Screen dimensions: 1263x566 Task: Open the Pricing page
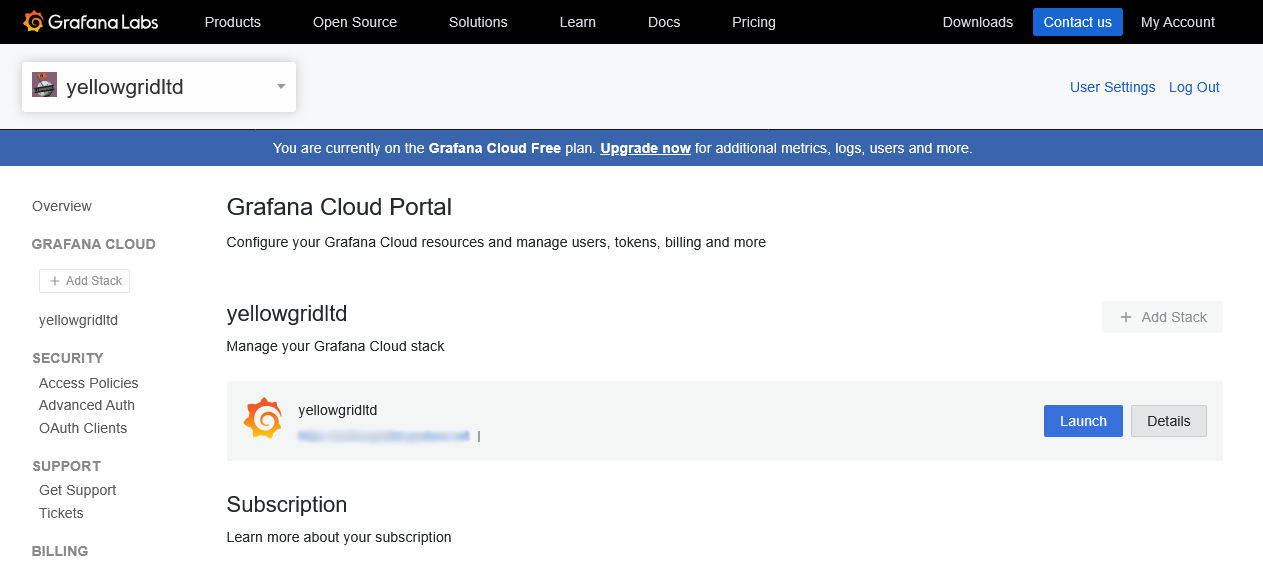753,22
